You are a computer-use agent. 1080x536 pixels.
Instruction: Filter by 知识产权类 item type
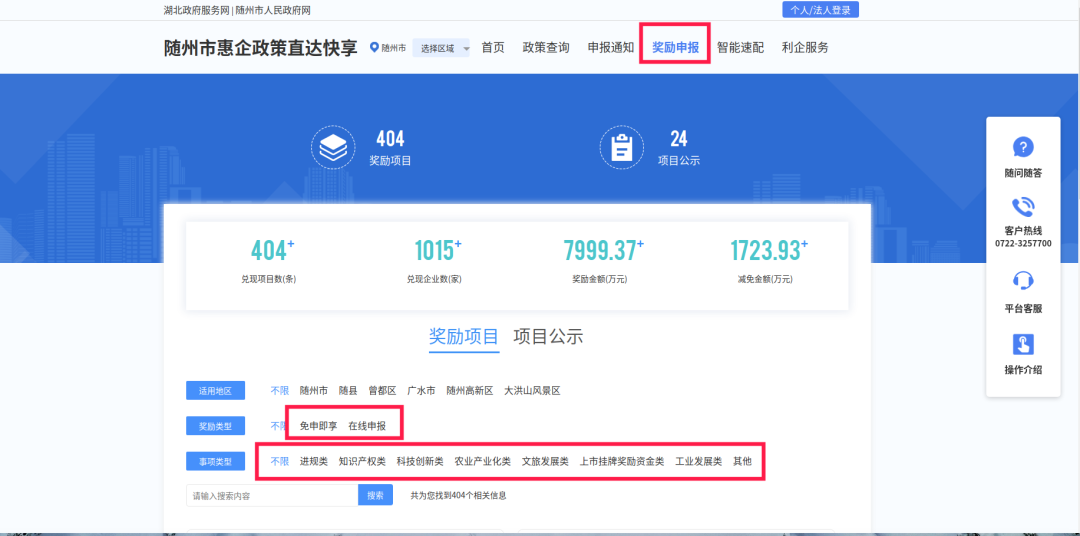click(x=362, y=462)
